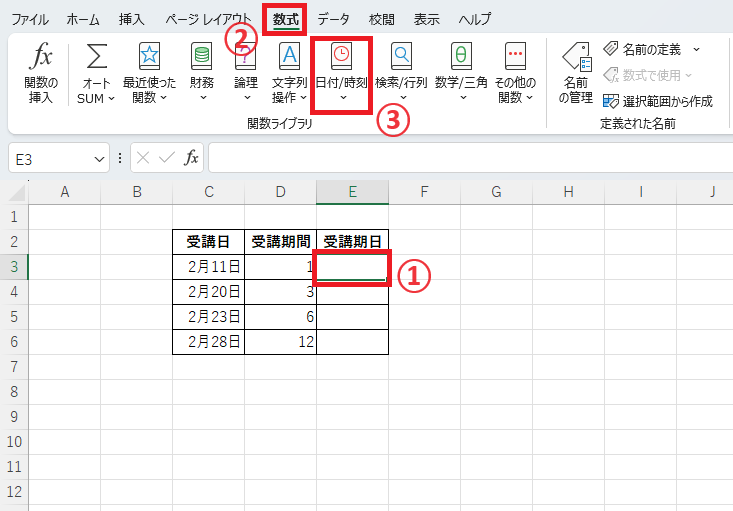Expand the 数学/三角 dropdown chevron
Screen dimensions: 733x511
pyautogui.click(x=463, y=98)
